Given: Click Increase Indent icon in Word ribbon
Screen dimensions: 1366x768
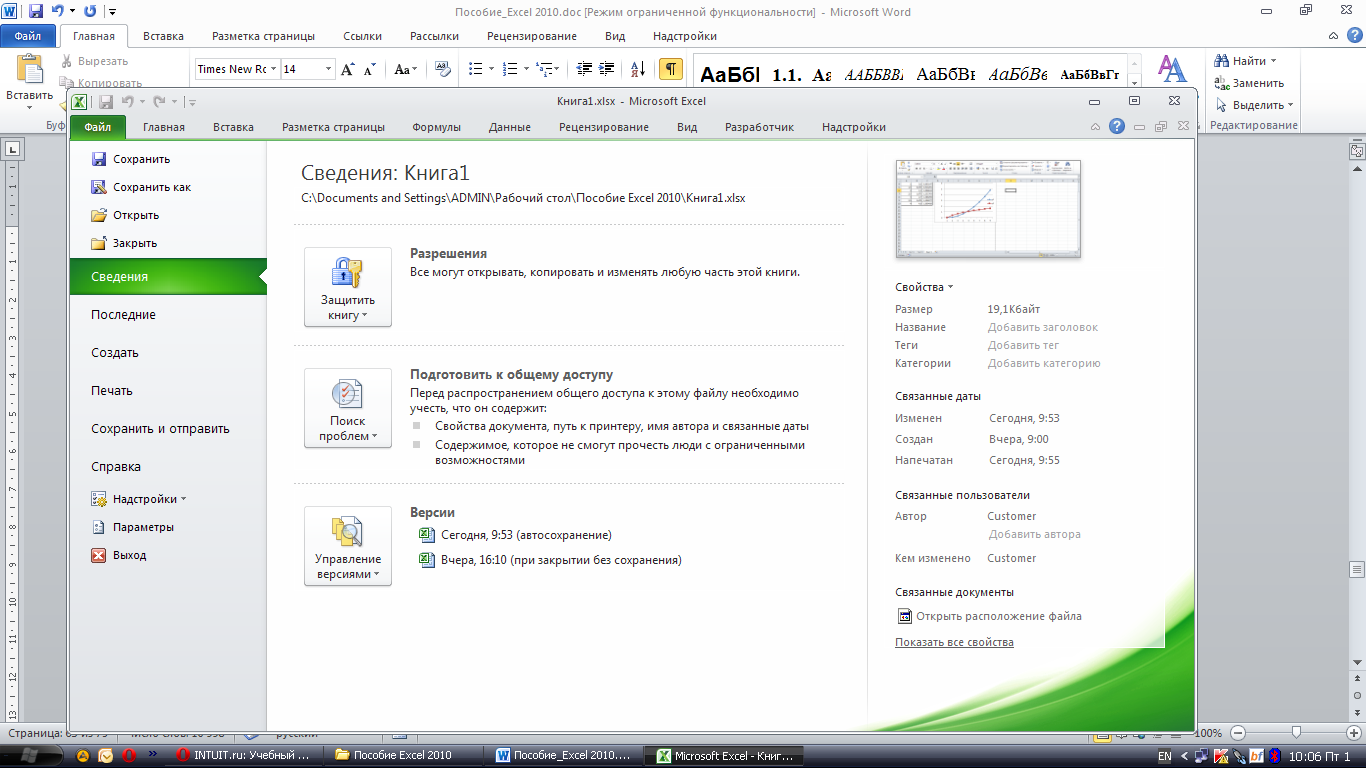Looking at the screenshot, I should click(x=607, y=69).
